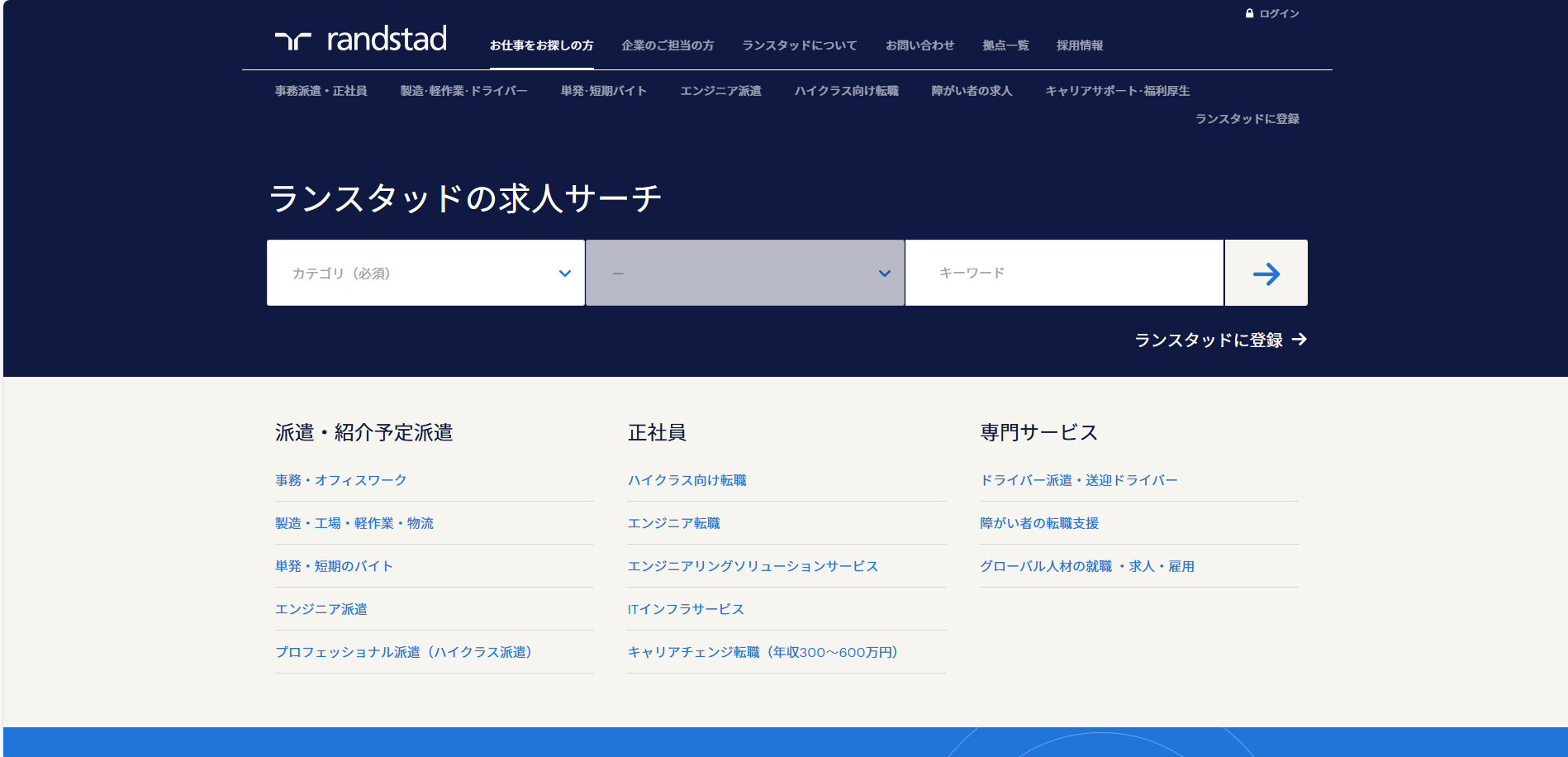Click into the キーワード input field

pyautogui.click(x=1064, y=273)
